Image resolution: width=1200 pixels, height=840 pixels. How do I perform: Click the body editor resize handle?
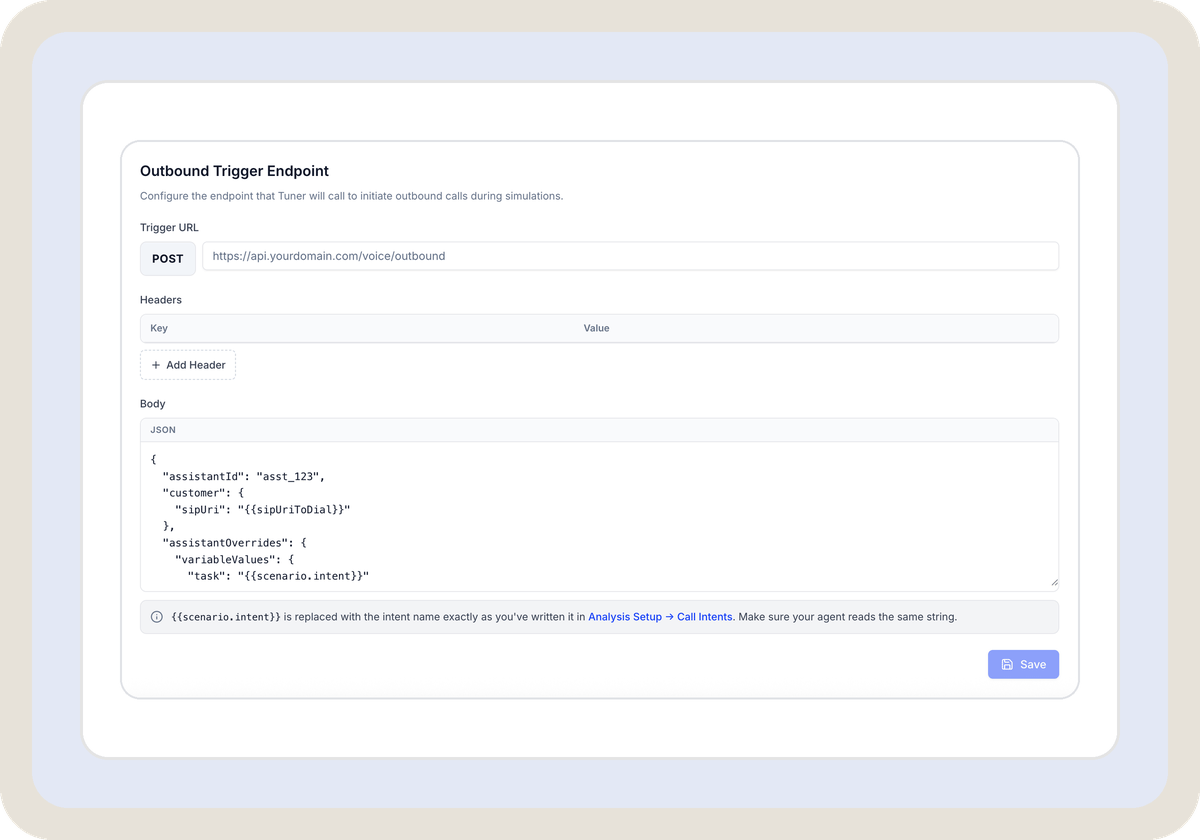(x=1053, y=582)
